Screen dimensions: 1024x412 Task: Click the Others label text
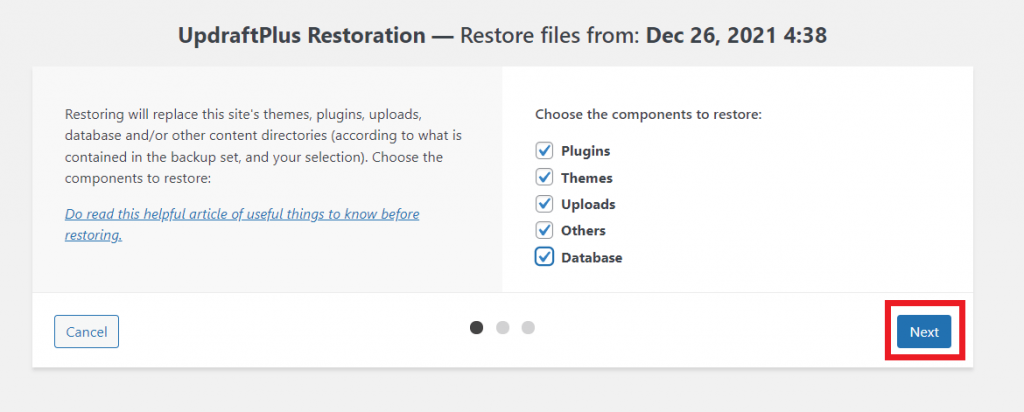point(583,230)
